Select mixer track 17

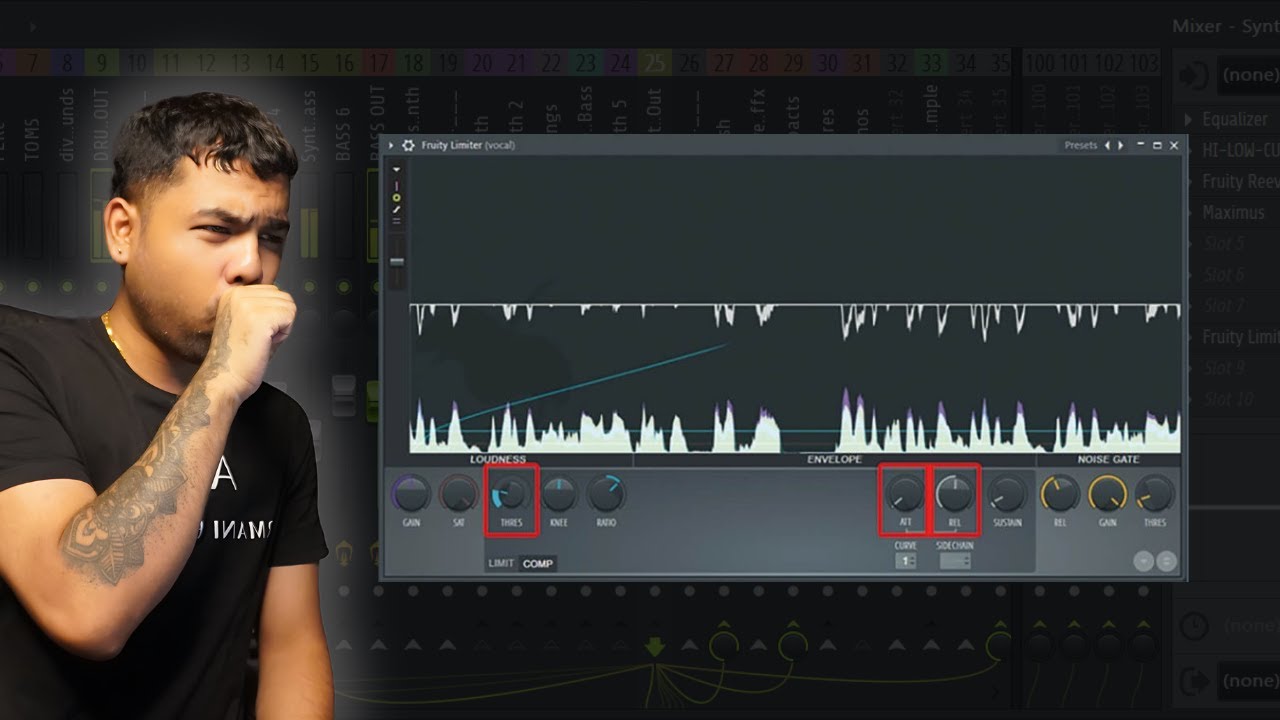tap(378, 63)
